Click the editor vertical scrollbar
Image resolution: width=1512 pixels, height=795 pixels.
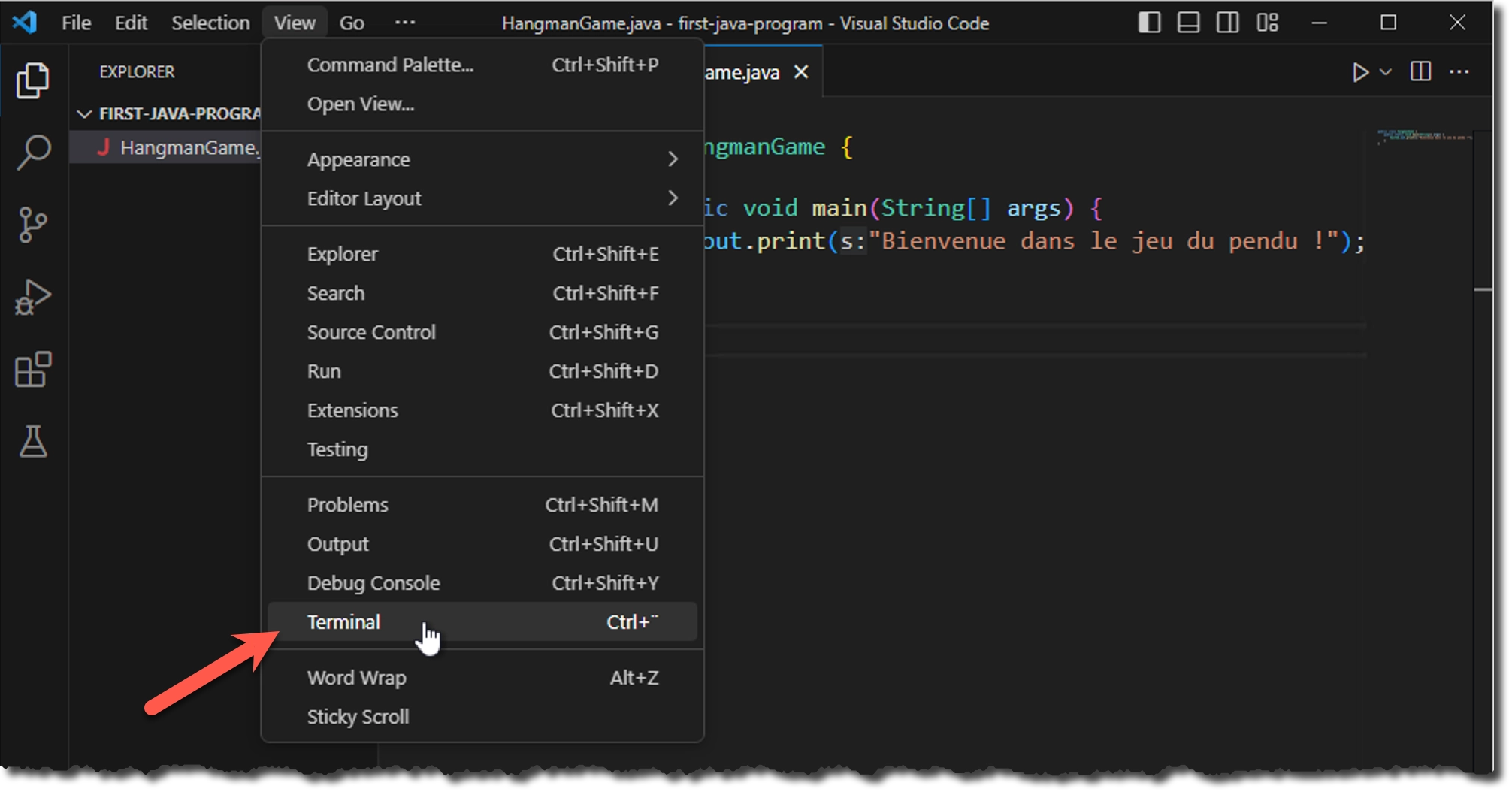[x=1483, y=451]
